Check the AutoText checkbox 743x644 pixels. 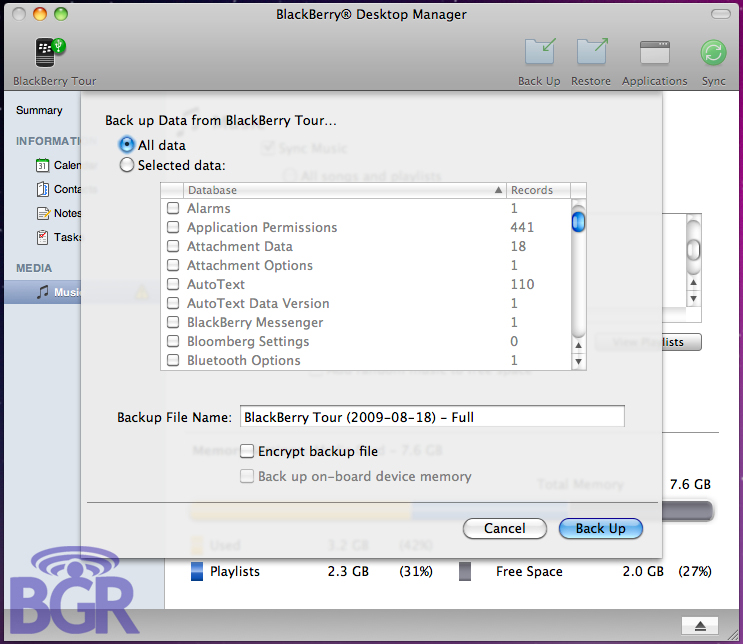tap(173, 284)
